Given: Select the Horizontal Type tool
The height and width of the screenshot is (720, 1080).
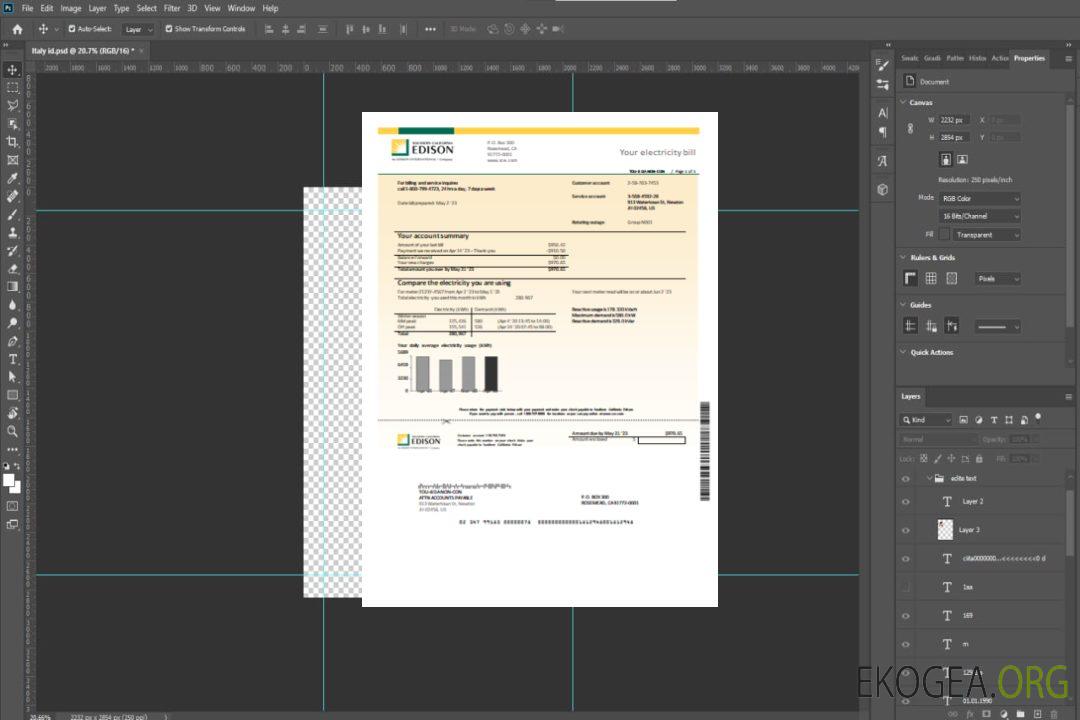Looking at the screenshot, I should (12, 359).
